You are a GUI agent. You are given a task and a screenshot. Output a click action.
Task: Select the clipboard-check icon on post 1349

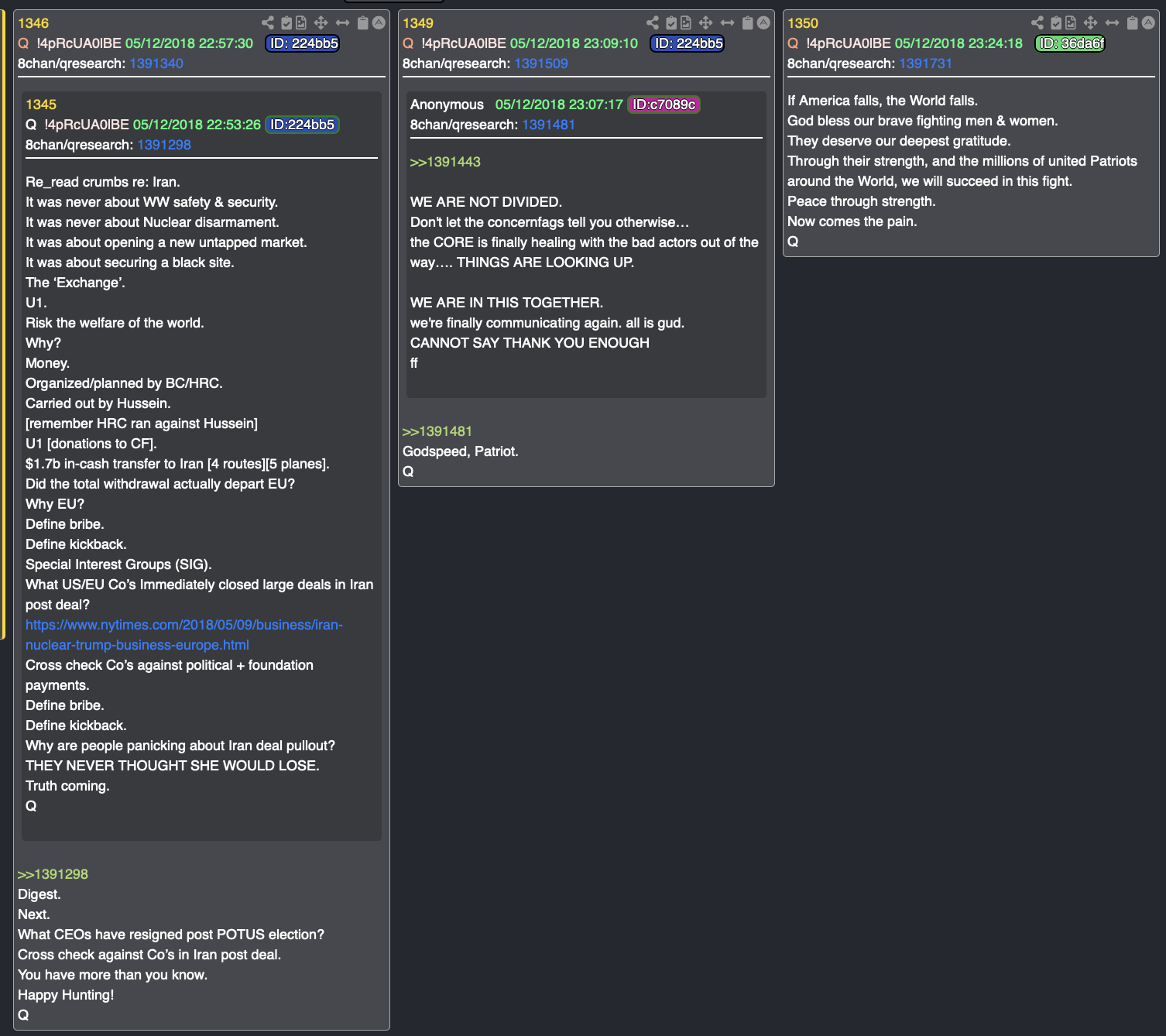[x=671, y=23]
